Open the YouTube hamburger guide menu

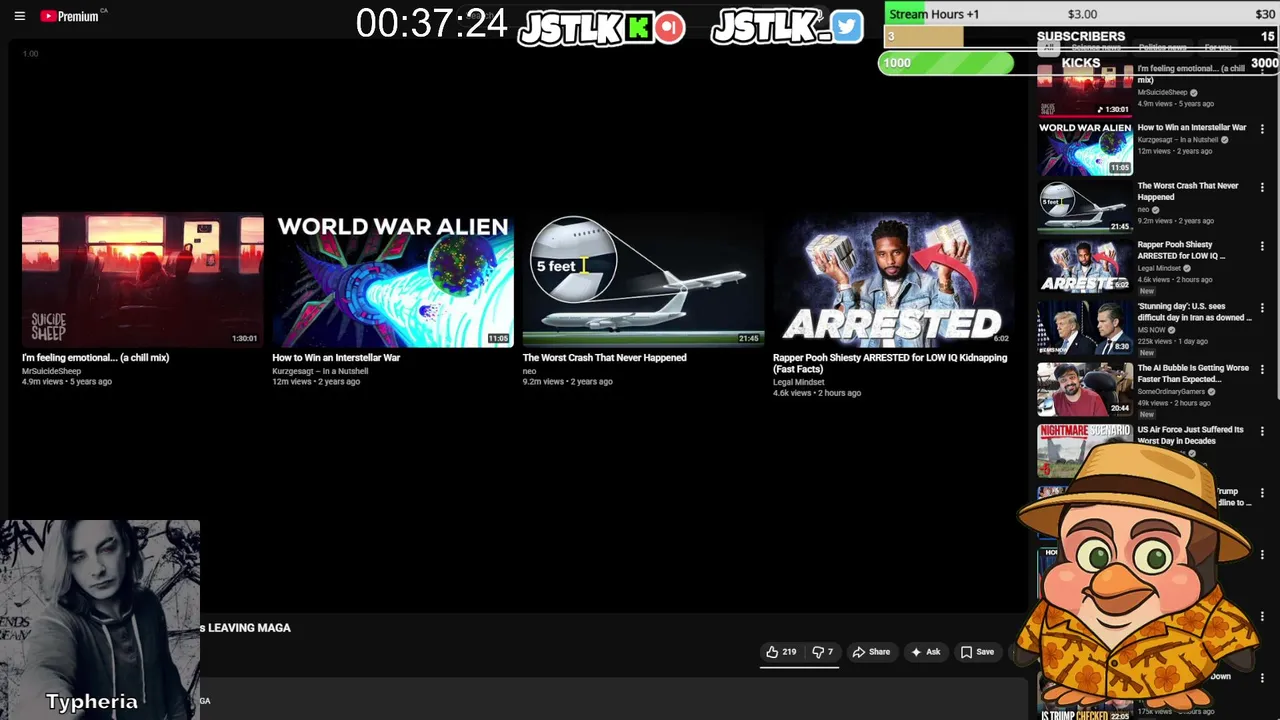[19, 16]
